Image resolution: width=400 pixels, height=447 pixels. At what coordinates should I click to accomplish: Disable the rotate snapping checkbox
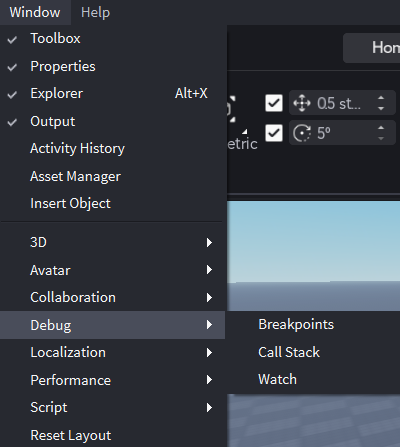point(274,133)
